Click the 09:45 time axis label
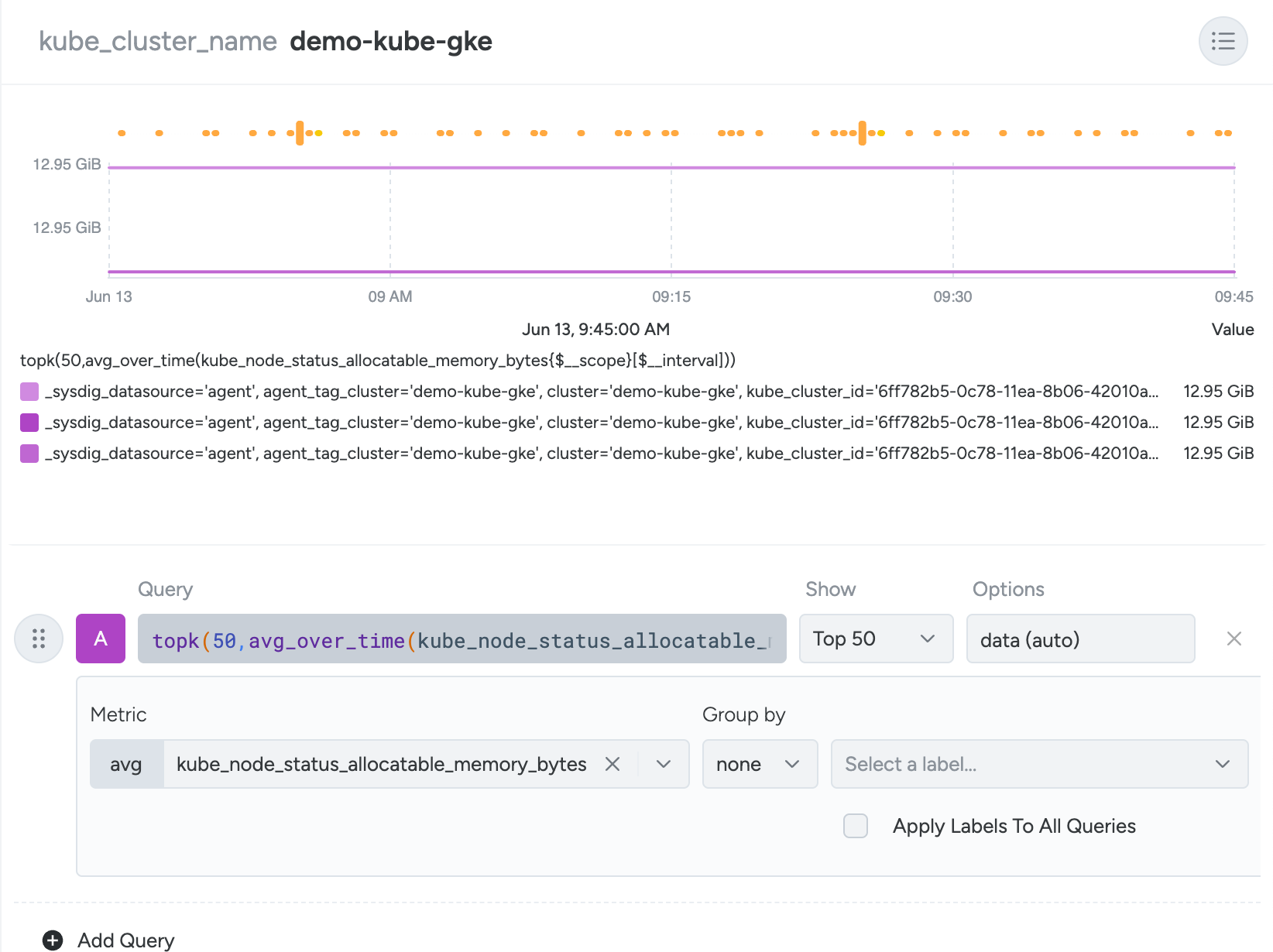 pos(1234,296)
